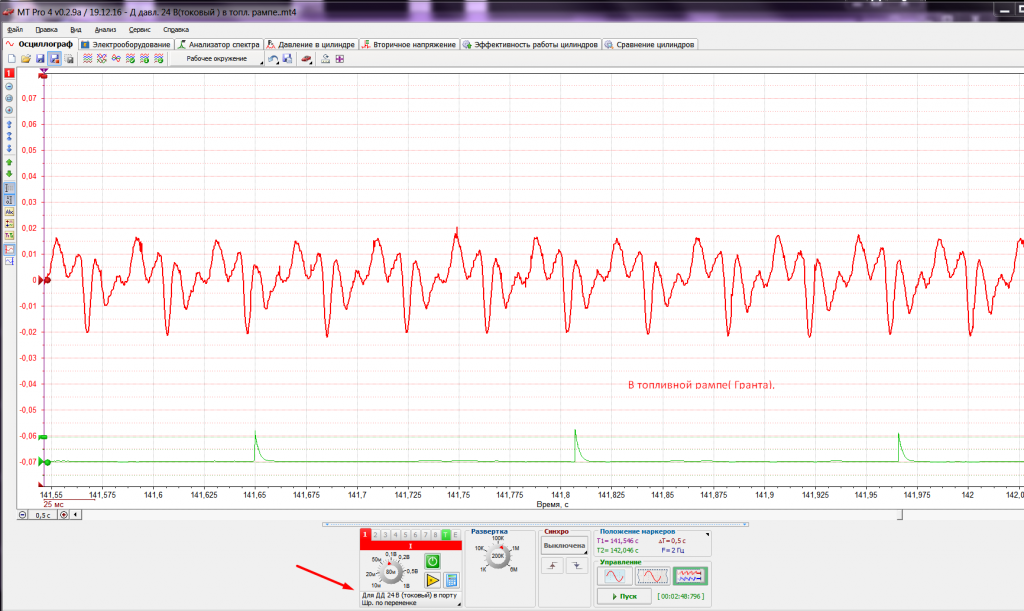
Task: Switch to the Вторичное напряжение tab
Action: click(409, 44)
